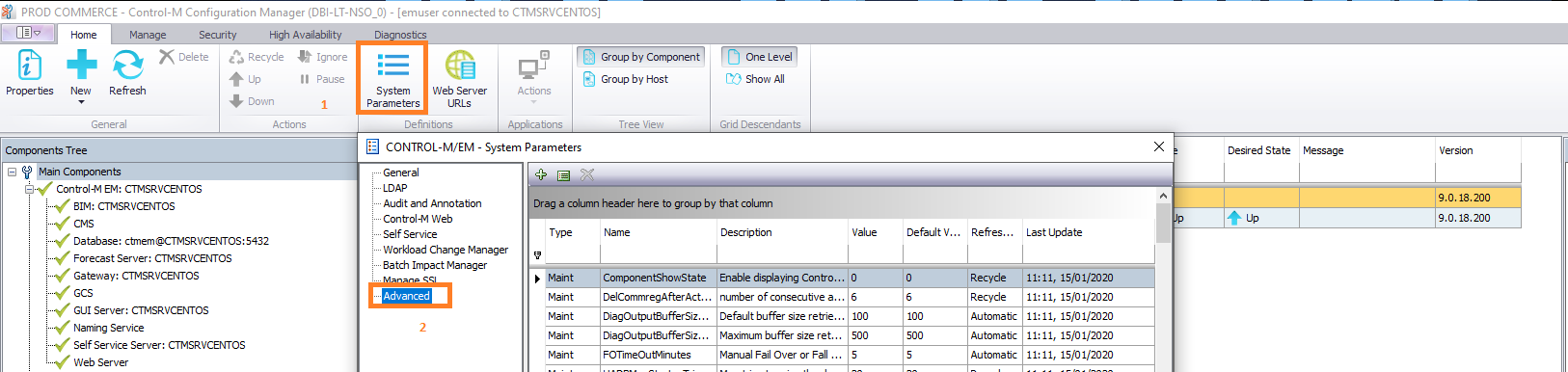The image size is (1568, 372).
Task: Select BIM: CTMSRVCENTOS in tree
Action: tap(124, 206)
